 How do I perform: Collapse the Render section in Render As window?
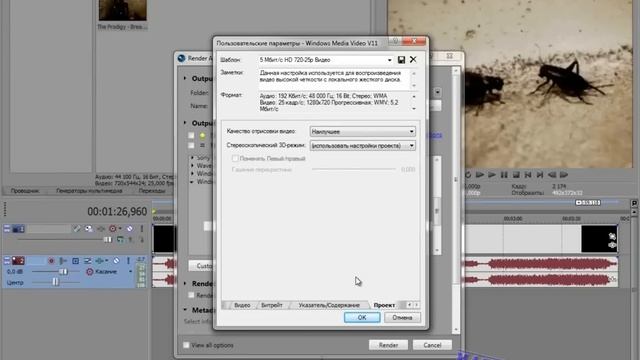tap(185, 283)
